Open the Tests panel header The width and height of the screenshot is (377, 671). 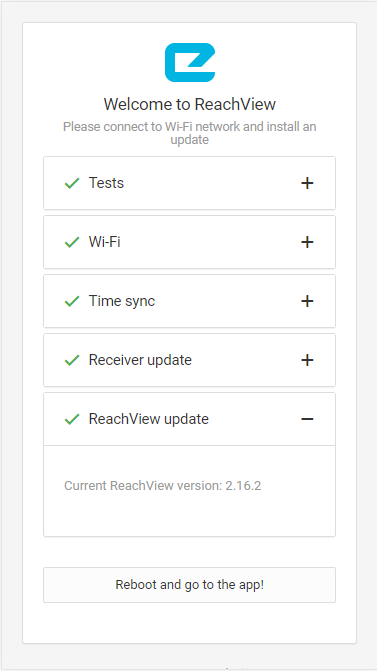click(190, 183)
